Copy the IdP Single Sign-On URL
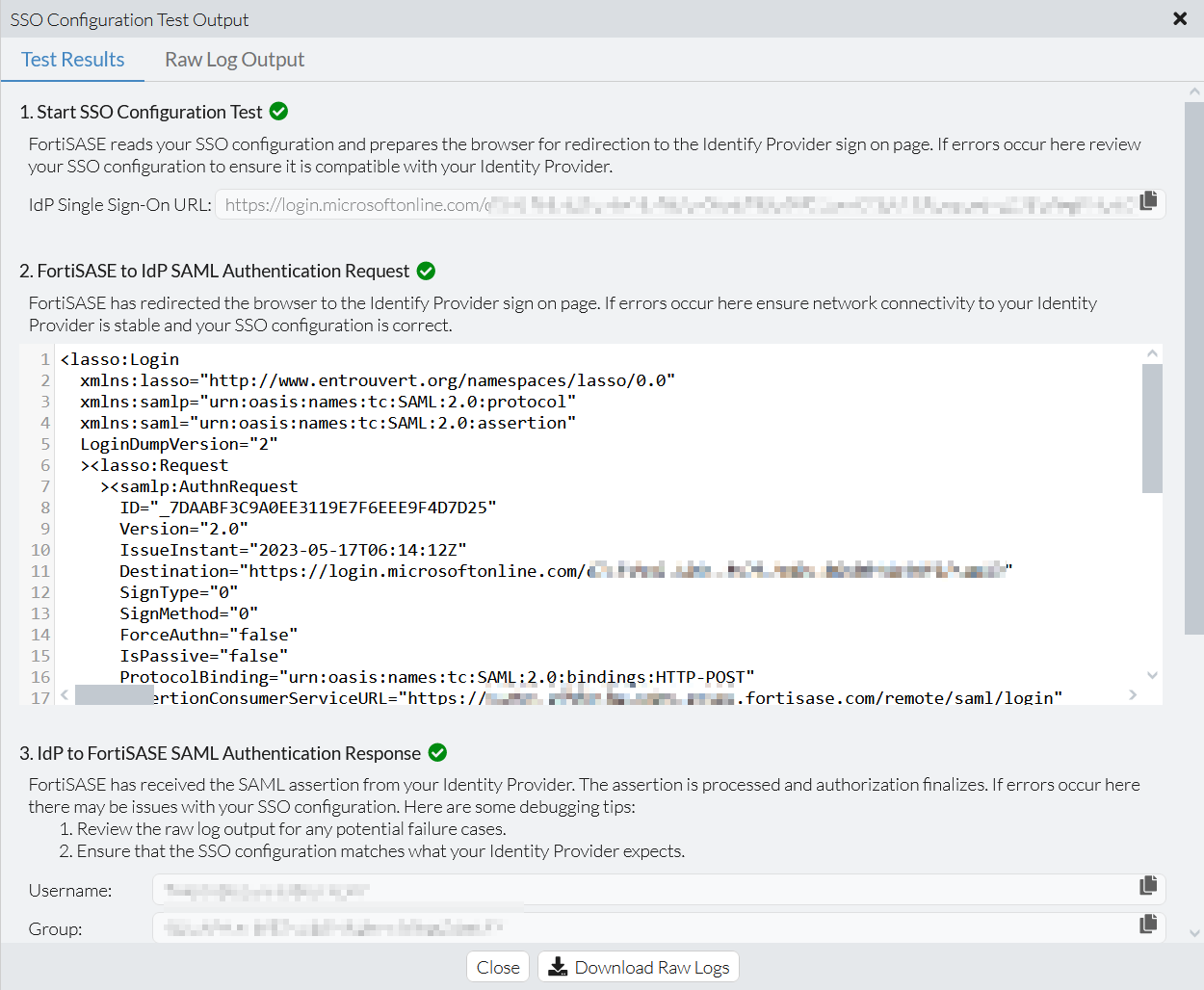 tap(1148, 200)
